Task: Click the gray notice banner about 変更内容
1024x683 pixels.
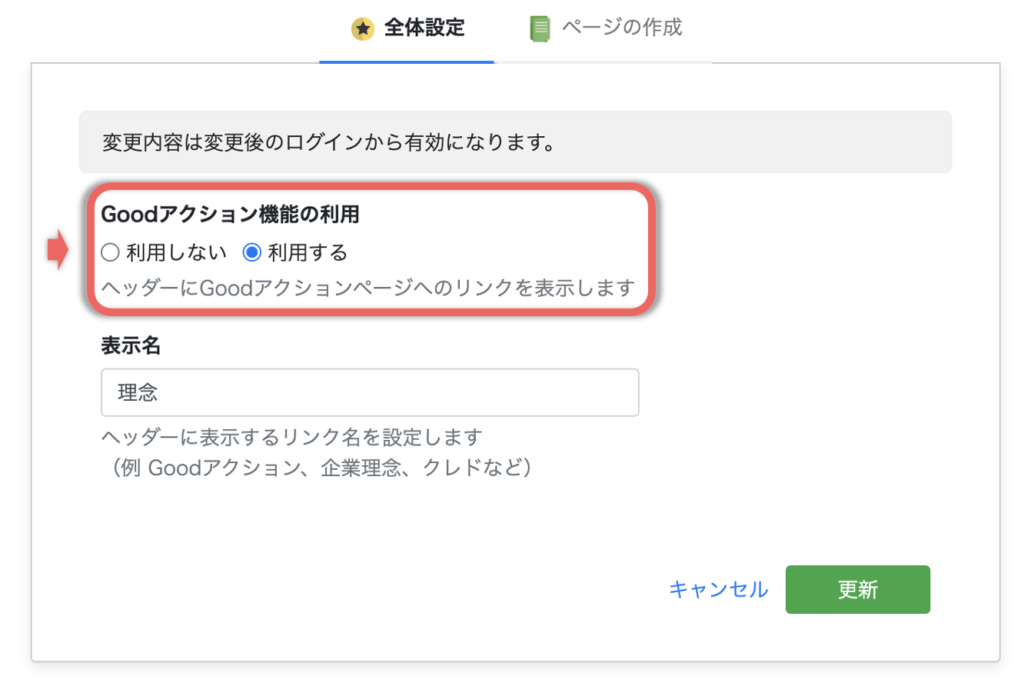Action: pyautogui.click(x=515, y=142)
